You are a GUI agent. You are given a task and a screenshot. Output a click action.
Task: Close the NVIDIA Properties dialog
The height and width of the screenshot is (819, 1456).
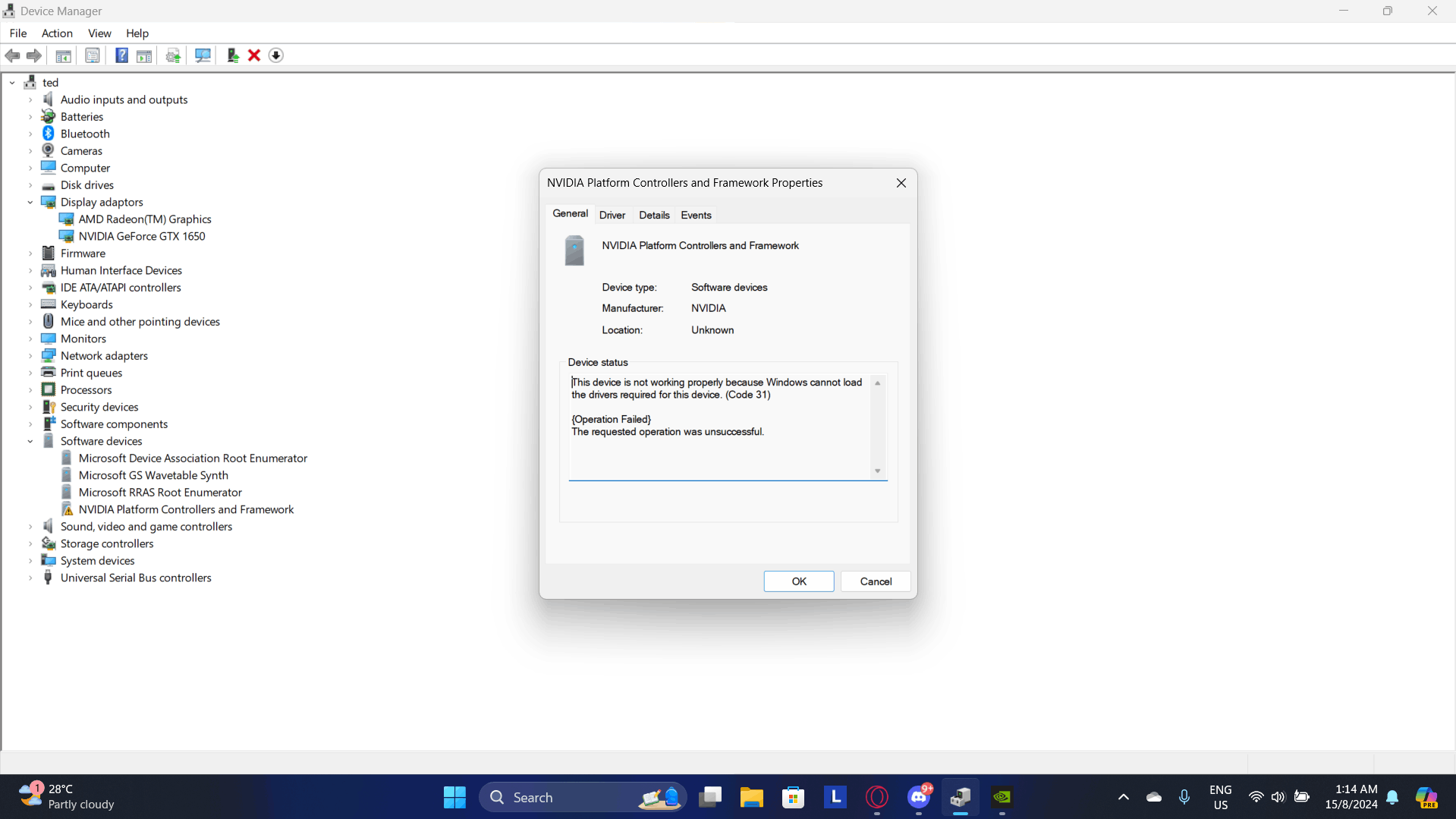[901, 183]
